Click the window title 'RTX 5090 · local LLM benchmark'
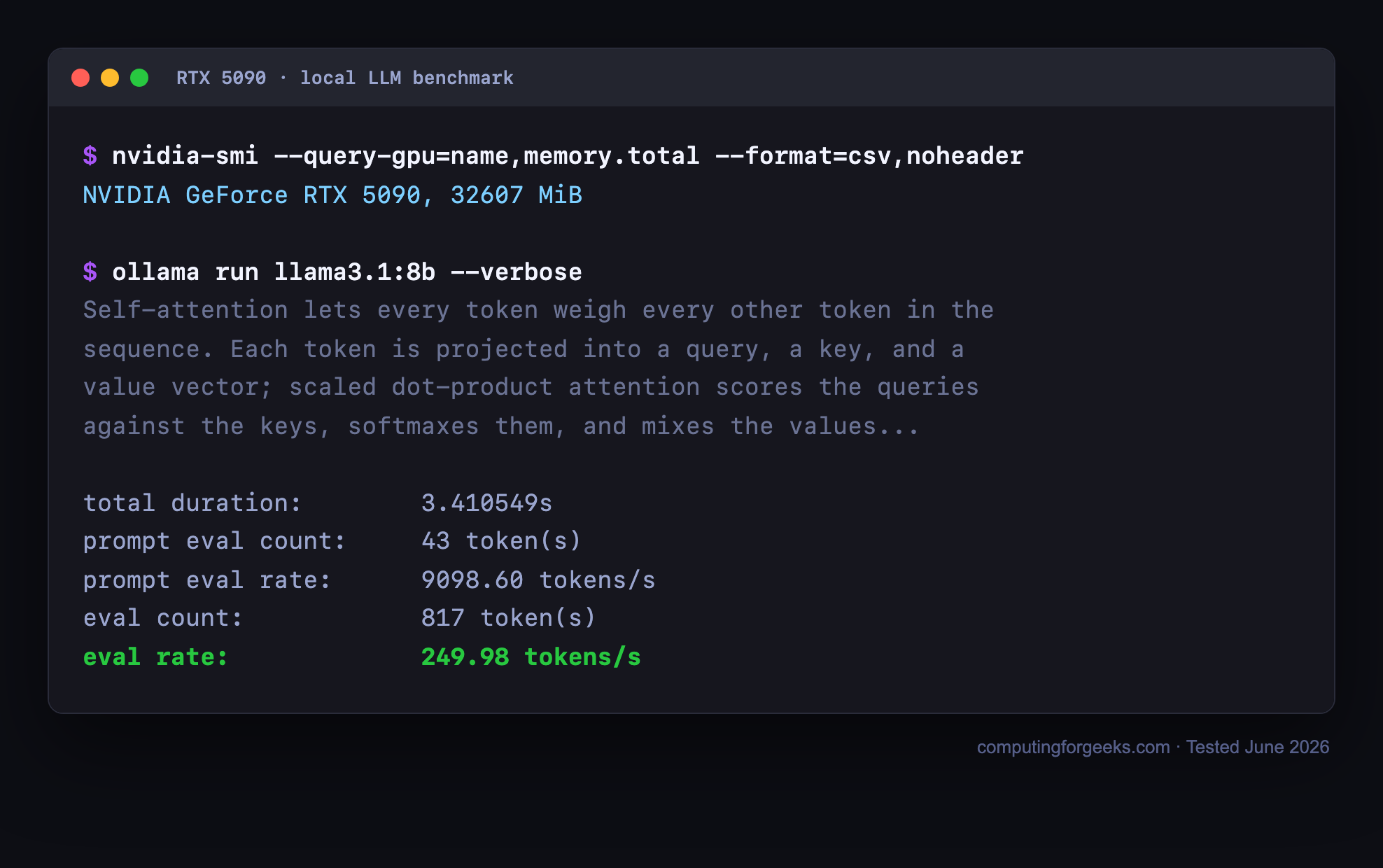1383x868 pixels. pyautogui.click(x=345, y=78)
